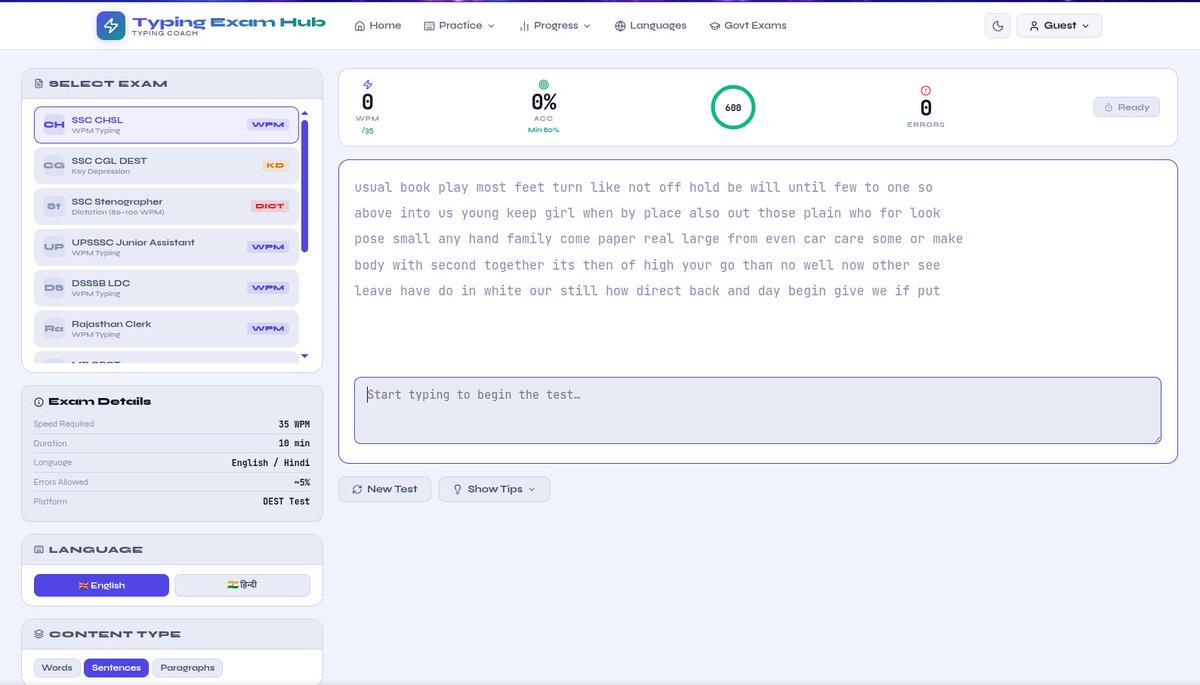1200x685 pixels.
Task: Open the Progress menu
Action: coord(554,26)
